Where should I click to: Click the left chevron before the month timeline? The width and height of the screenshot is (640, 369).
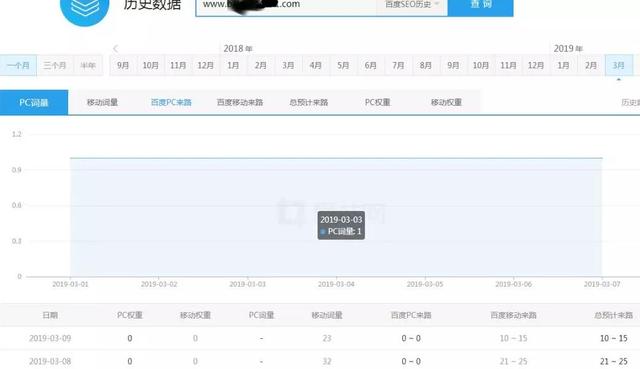116,49
